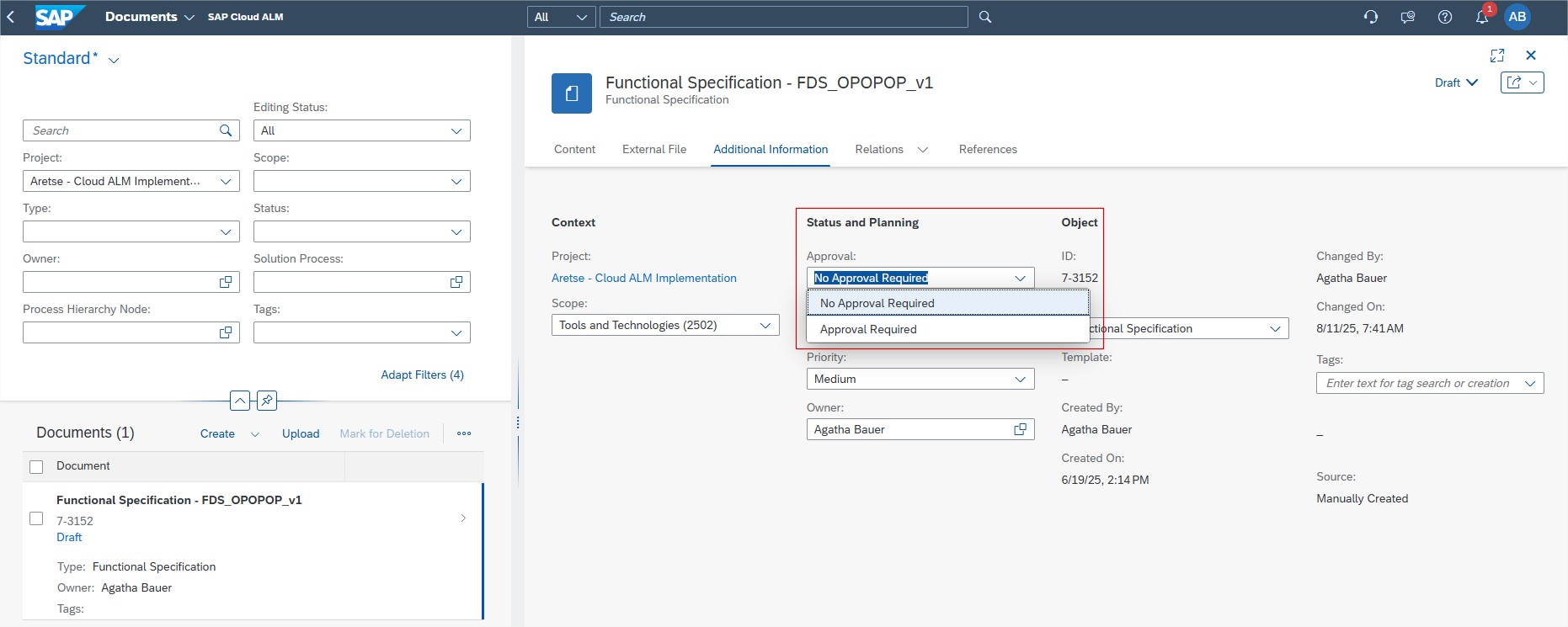Open the feedback chat icon

click(x=1407, y=17)
